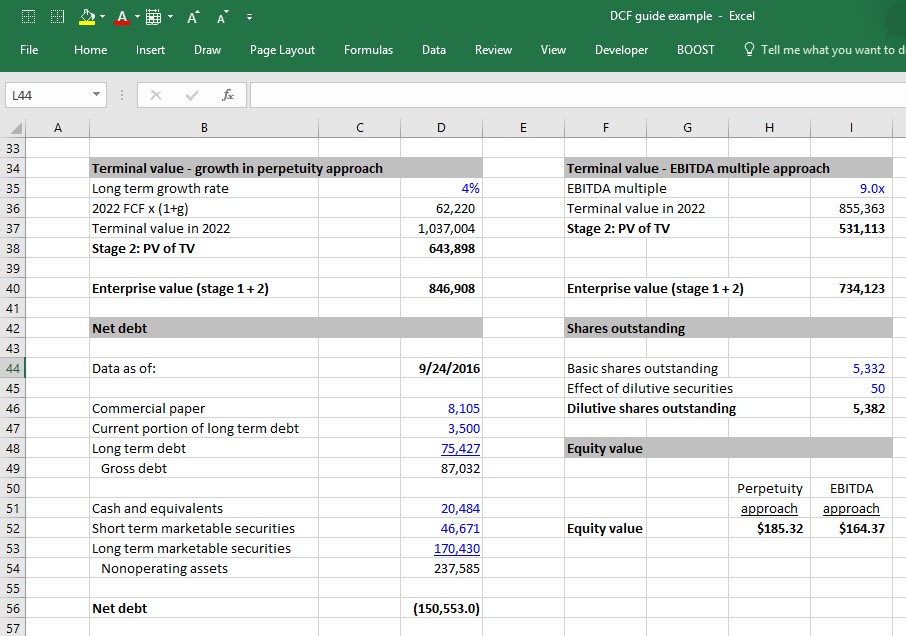Viewport: 906px width, 636px height.
Task: Decrease font size with smaller A
Action: pyautogui.click(x=222, y=17)
